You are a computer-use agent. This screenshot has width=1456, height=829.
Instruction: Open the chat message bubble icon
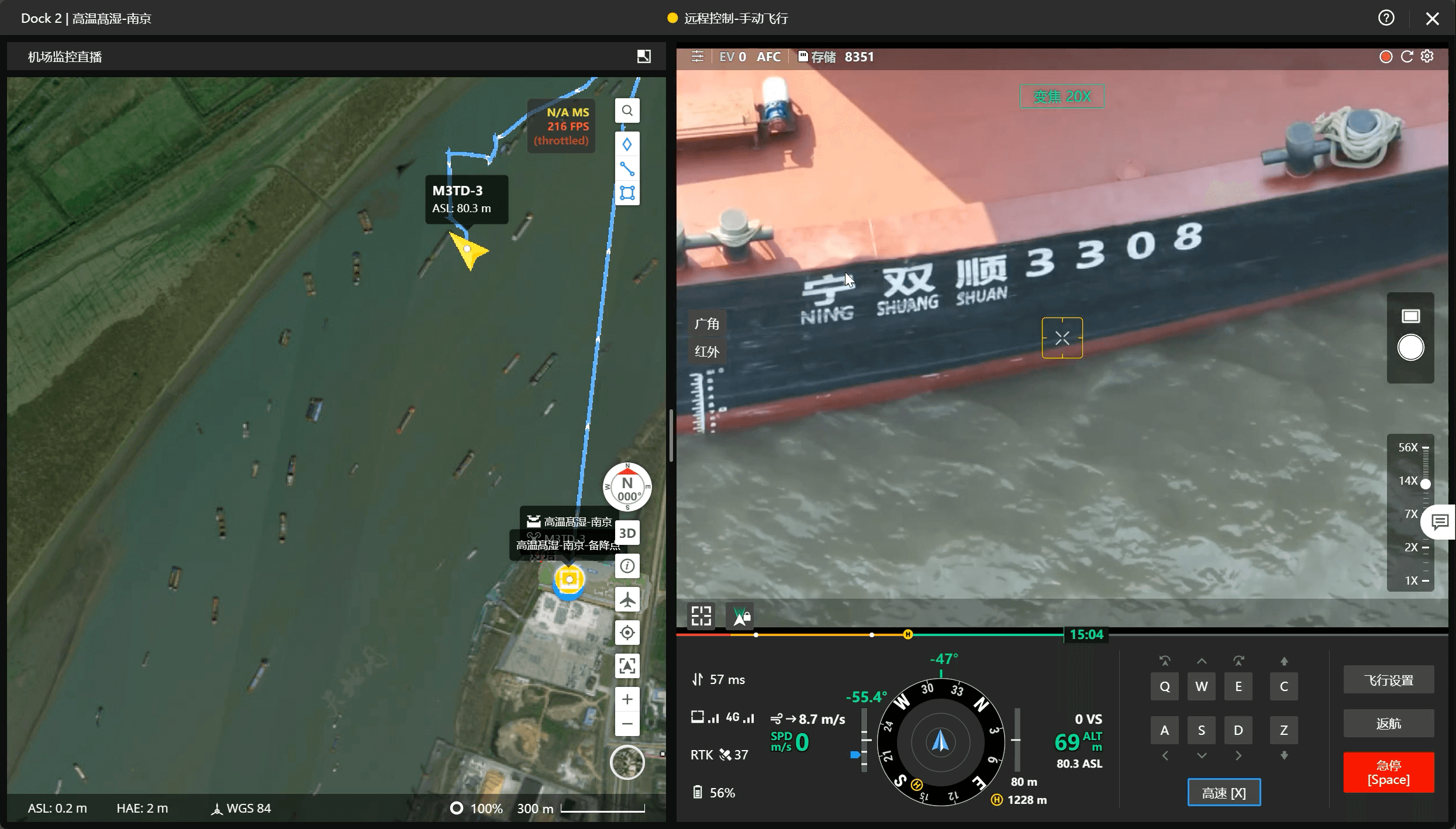click(x=1440, y=521)
